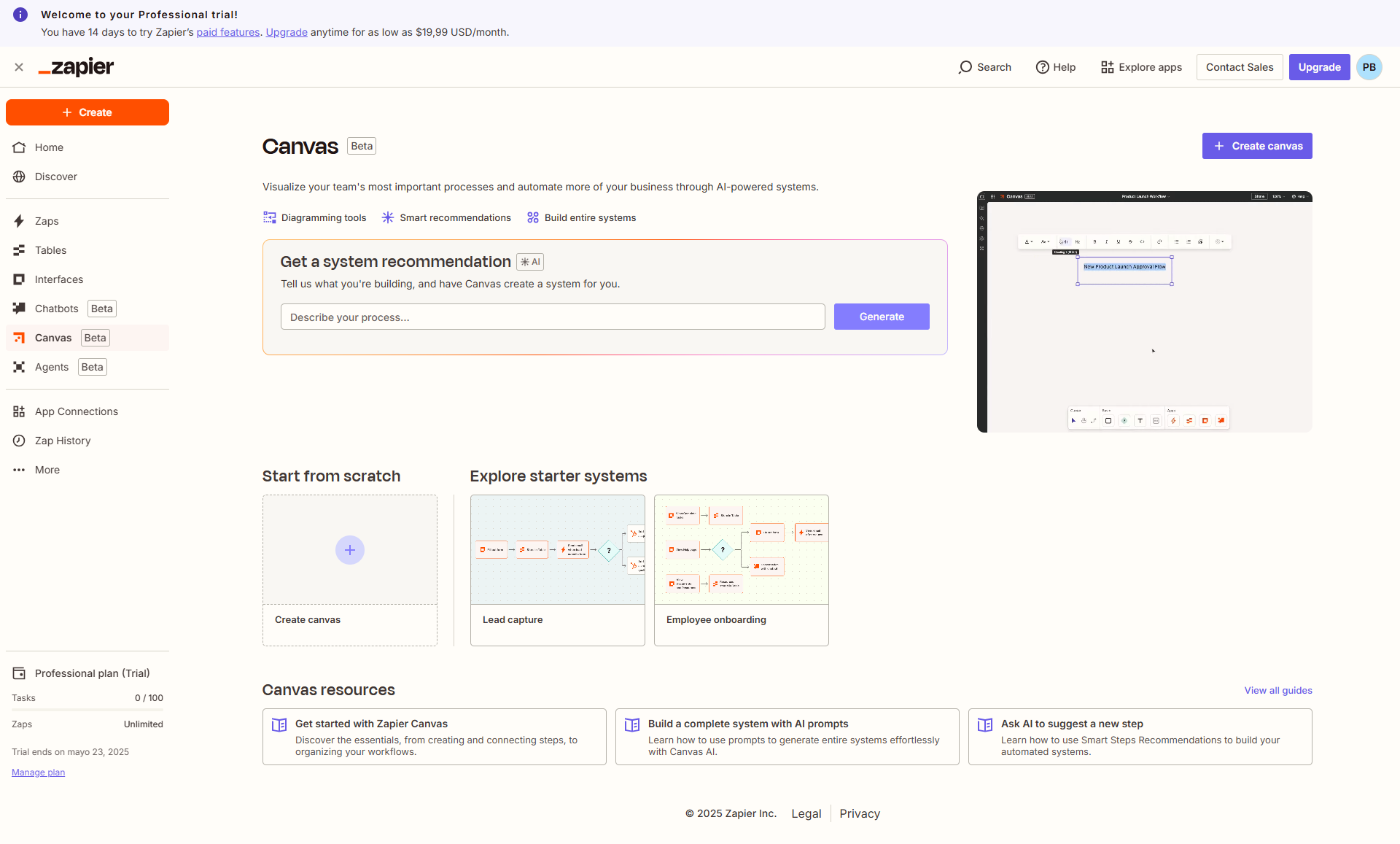Click the Create canvas card label
Image resolution: width=1400 pixels, height=844 pixels.
click(x=308, y=619)
